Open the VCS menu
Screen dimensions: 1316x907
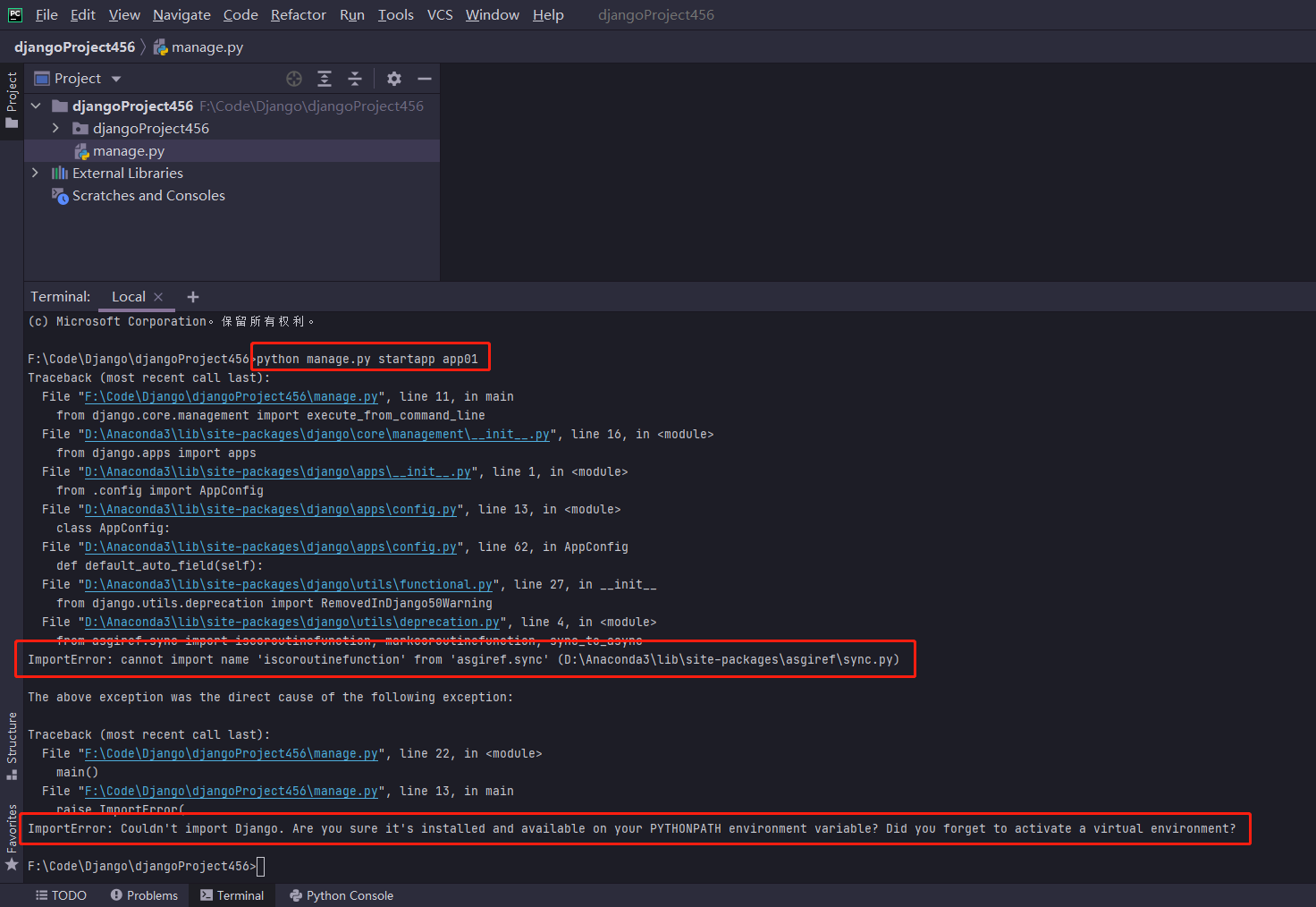(440, 15)
